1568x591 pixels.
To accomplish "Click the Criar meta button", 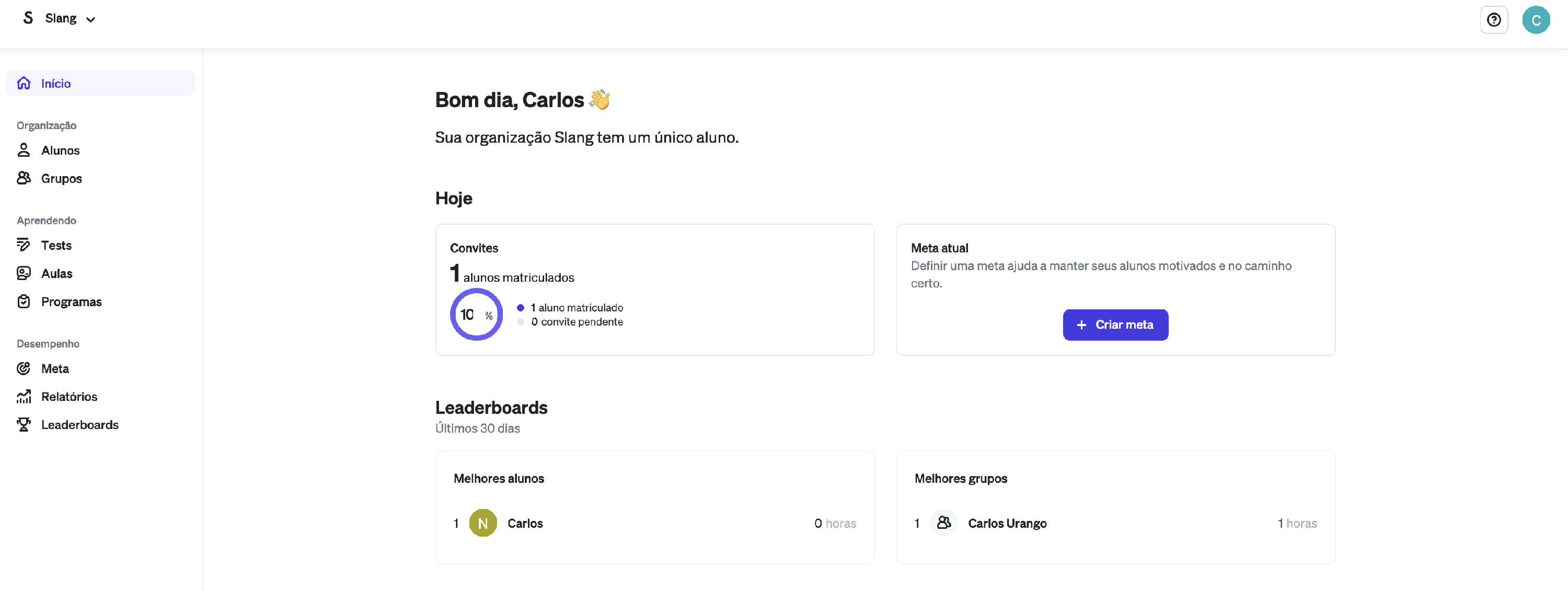I will (x=1115, y=325).
